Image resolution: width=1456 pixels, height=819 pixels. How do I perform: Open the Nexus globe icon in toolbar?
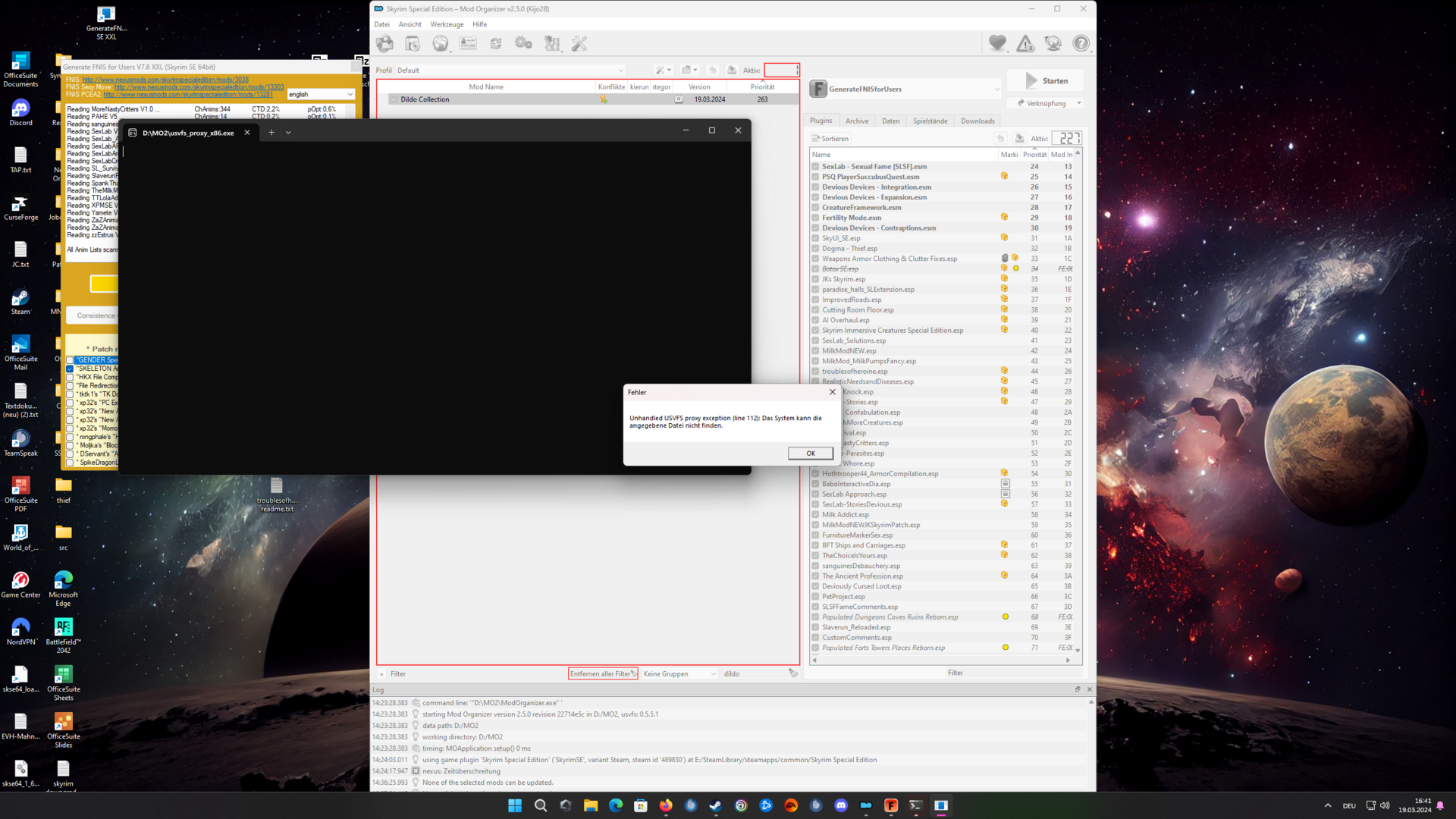441,43
